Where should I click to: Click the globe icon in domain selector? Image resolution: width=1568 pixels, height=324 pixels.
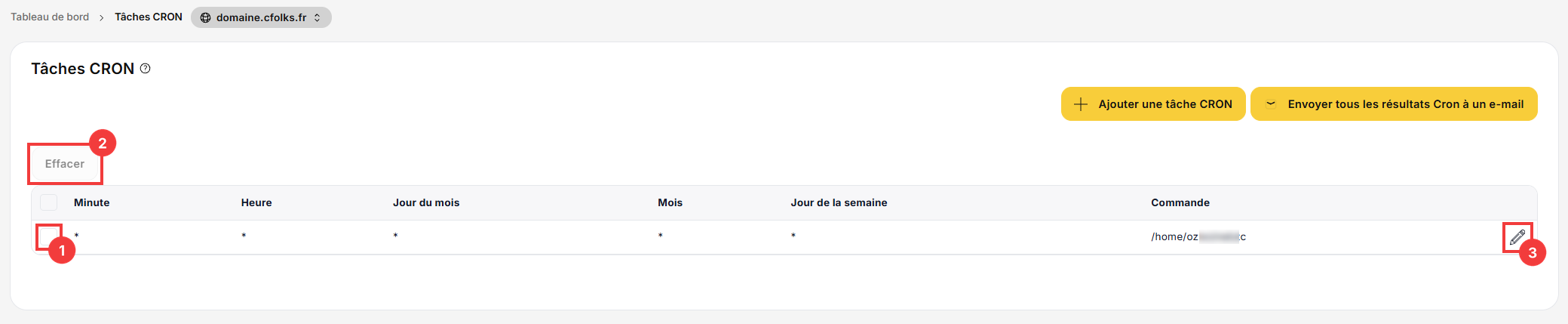coord(205,17)
